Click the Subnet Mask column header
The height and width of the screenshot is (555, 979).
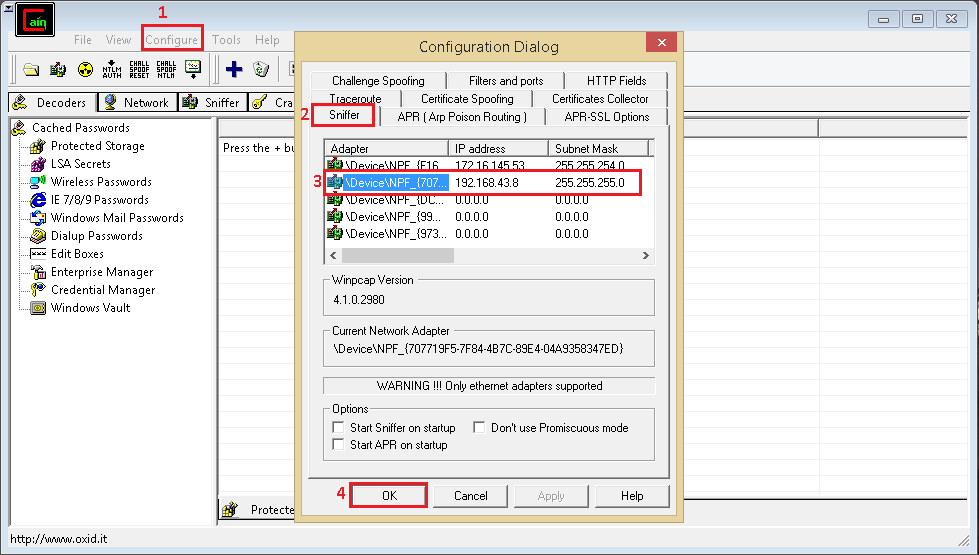click(598, 149)
